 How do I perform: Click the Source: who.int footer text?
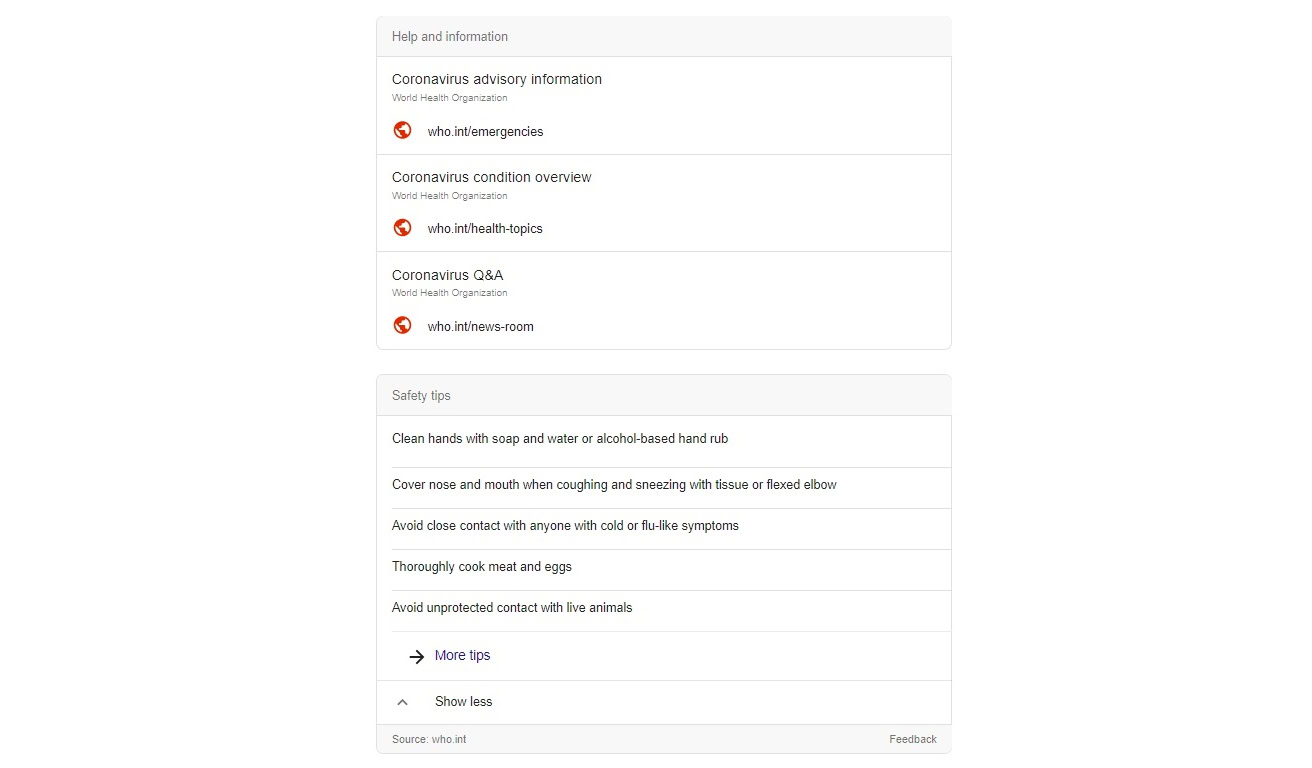point(429,739)
